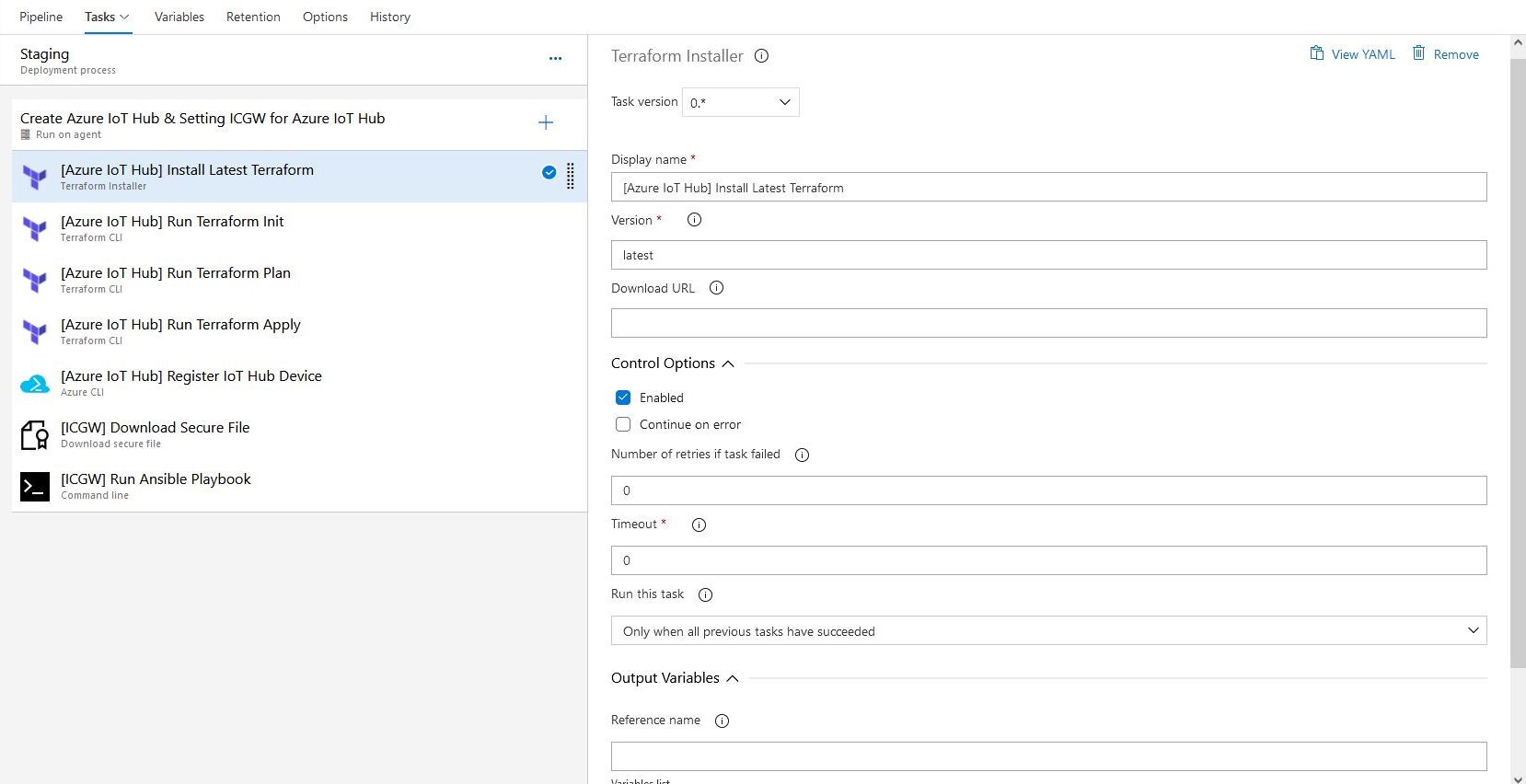Select the Run Ansible Playbook command line task
Screen dimensions: 1526x784
156,486
